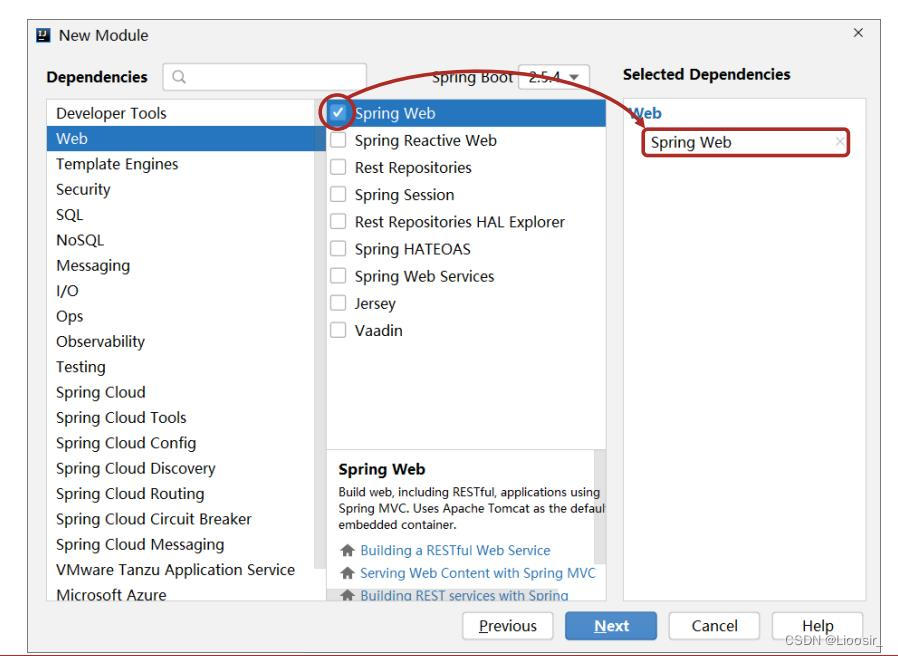
Task: Select the I/O category
Action: [181, 291]
